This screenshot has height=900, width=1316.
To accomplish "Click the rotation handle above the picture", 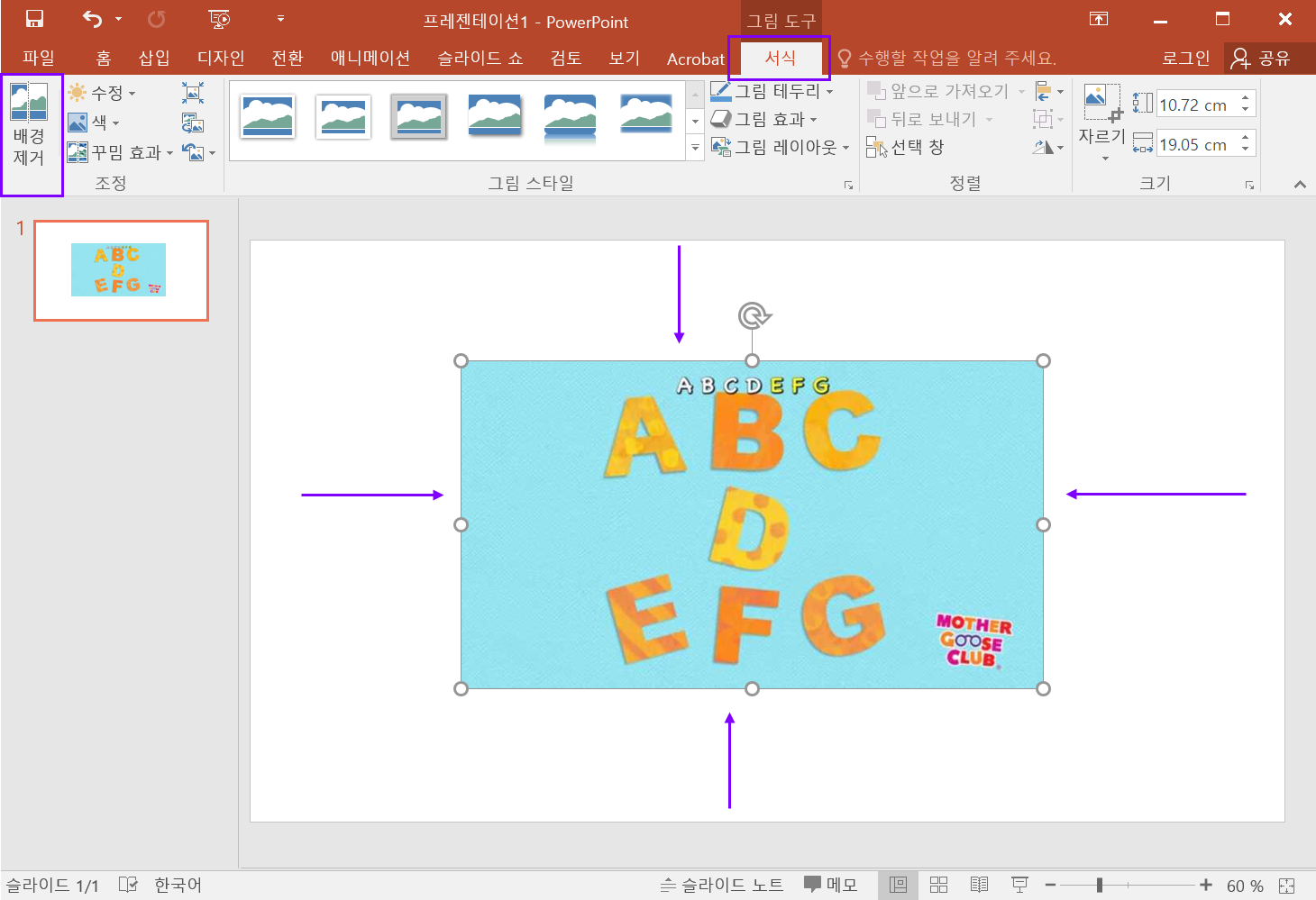I will point(754,315).
